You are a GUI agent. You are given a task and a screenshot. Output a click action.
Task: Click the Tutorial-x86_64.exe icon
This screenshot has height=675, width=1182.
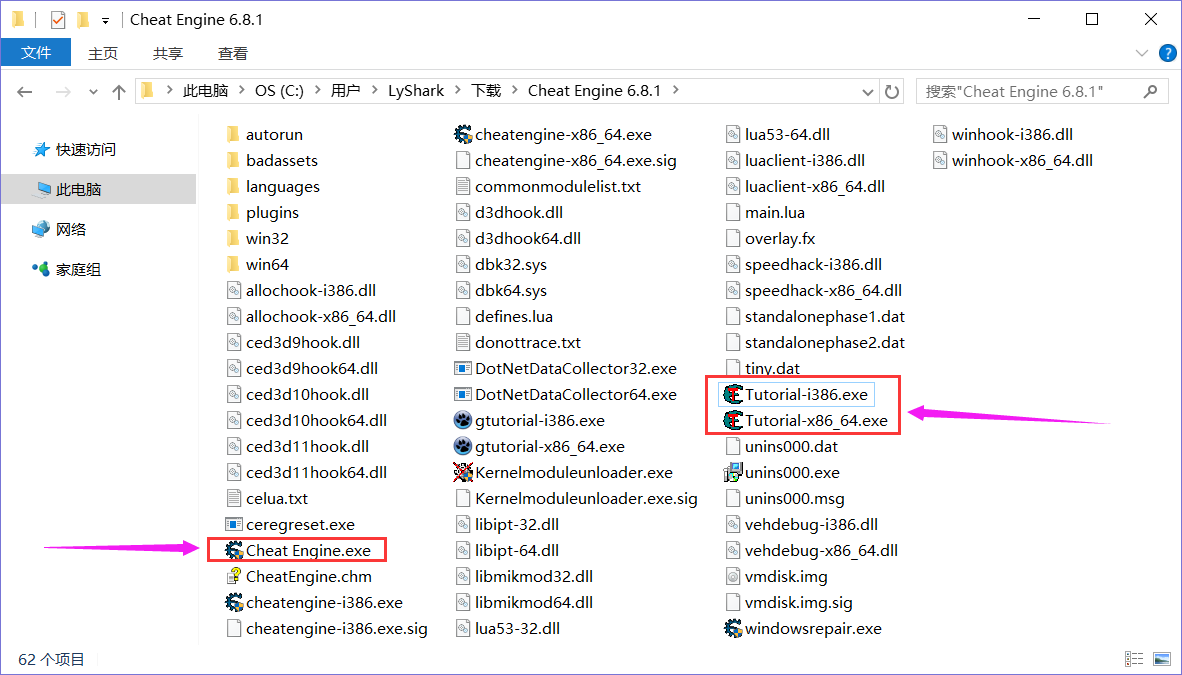(x=733, y=420)
